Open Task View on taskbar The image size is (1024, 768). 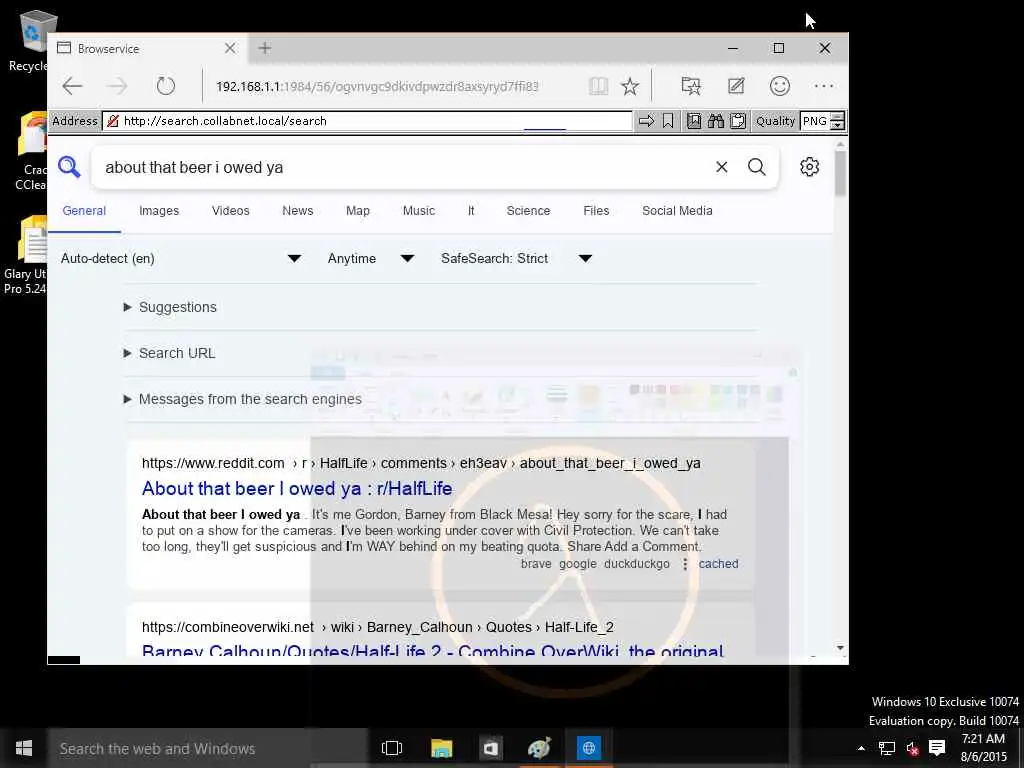click(392, 748)
